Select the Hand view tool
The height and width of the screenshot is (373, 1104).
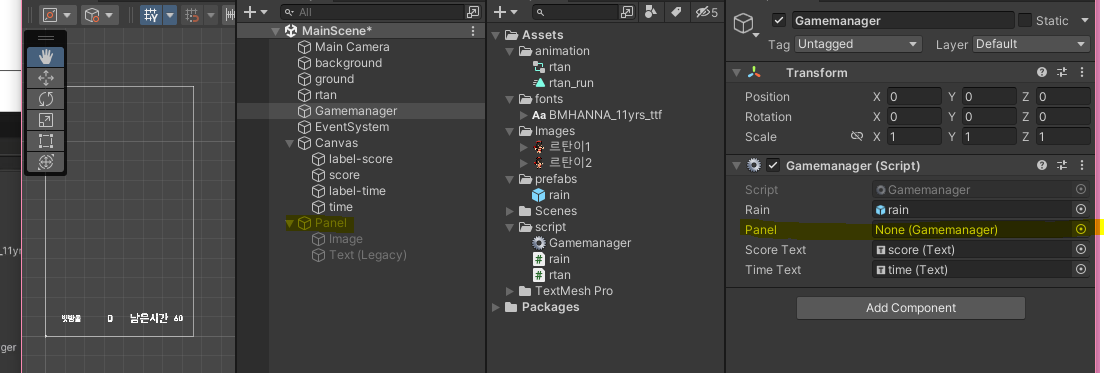coord(46,57)
